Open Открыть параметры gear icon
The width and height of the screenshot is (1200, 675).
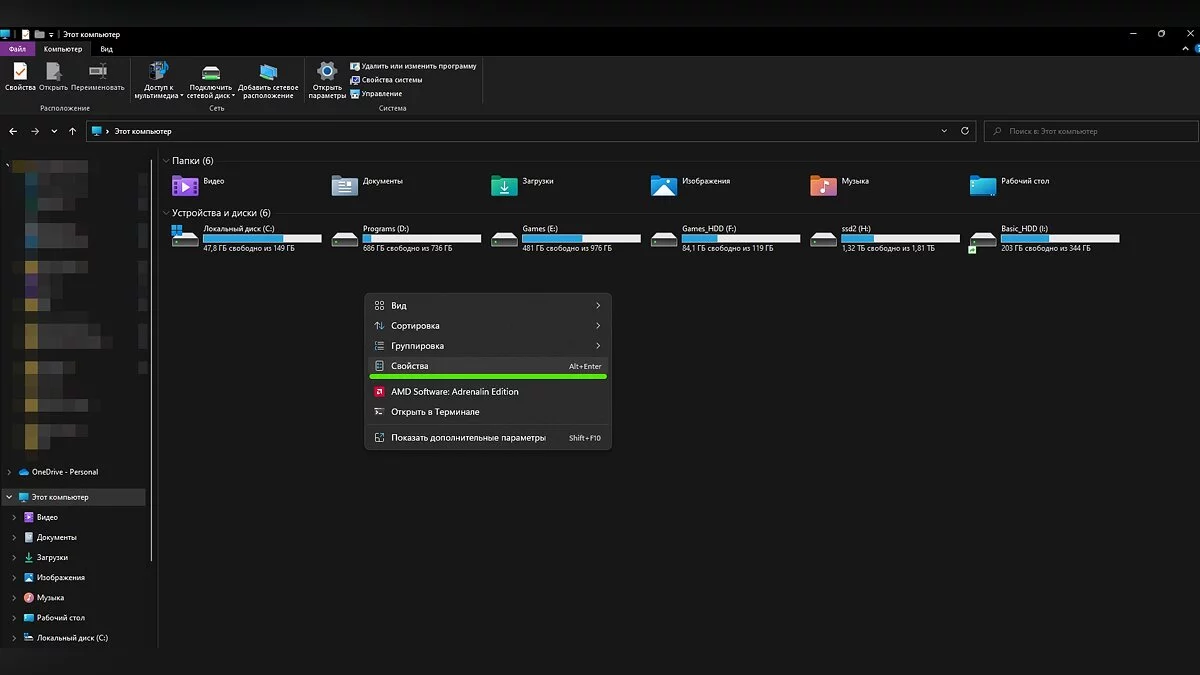pos(327,72)
